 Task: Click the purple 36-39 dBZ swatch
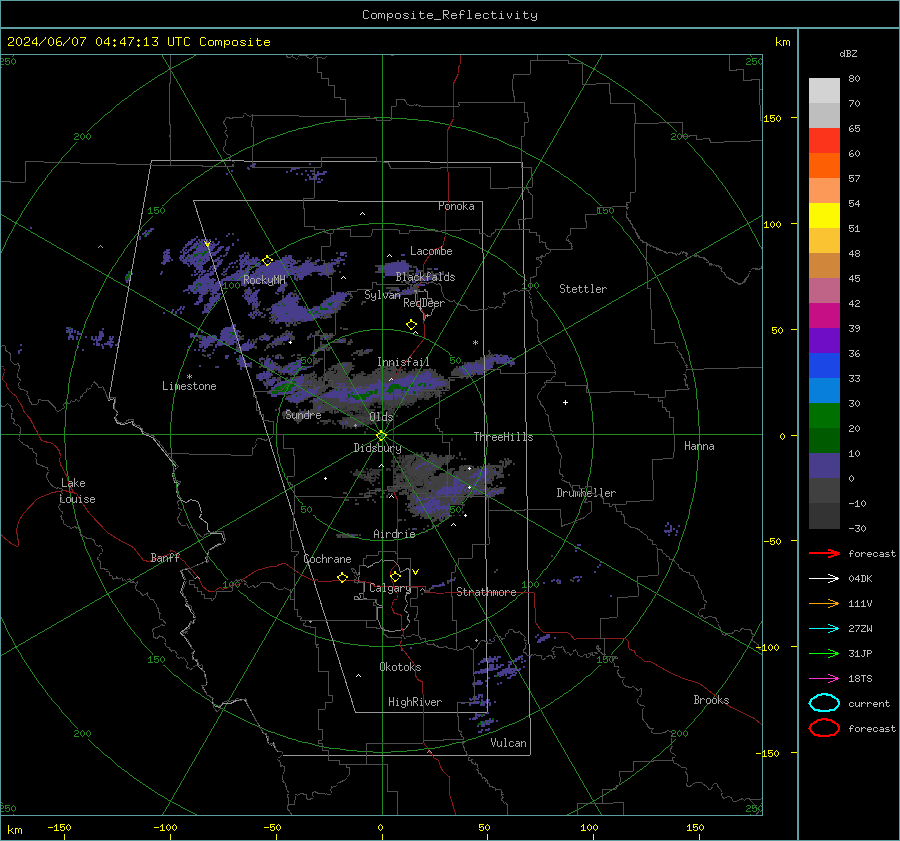(x=824, y=341)
